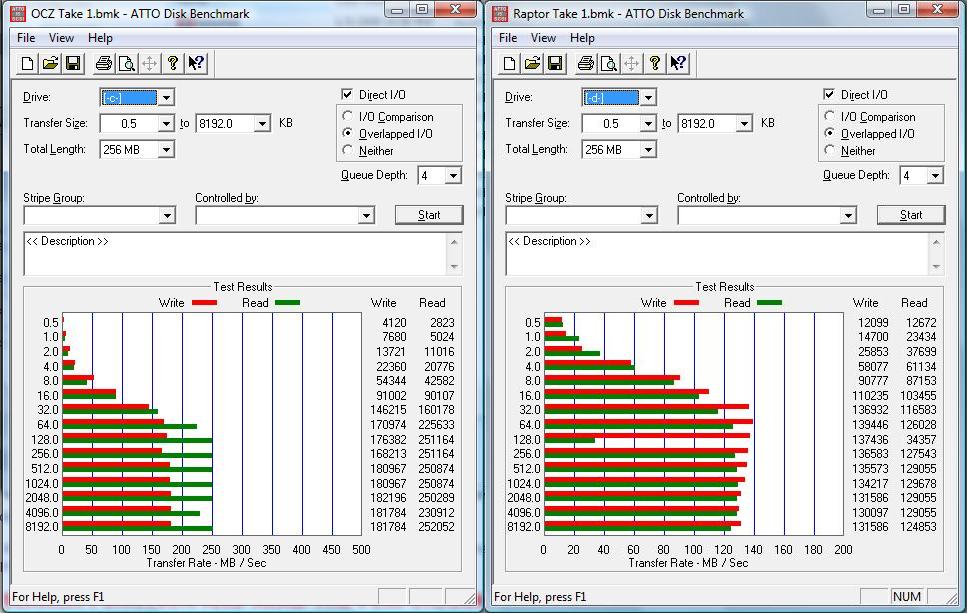The image size is (968, 614).
Task: Click Save disk icon in Raptor window
Action: click(x=556, y=64)
